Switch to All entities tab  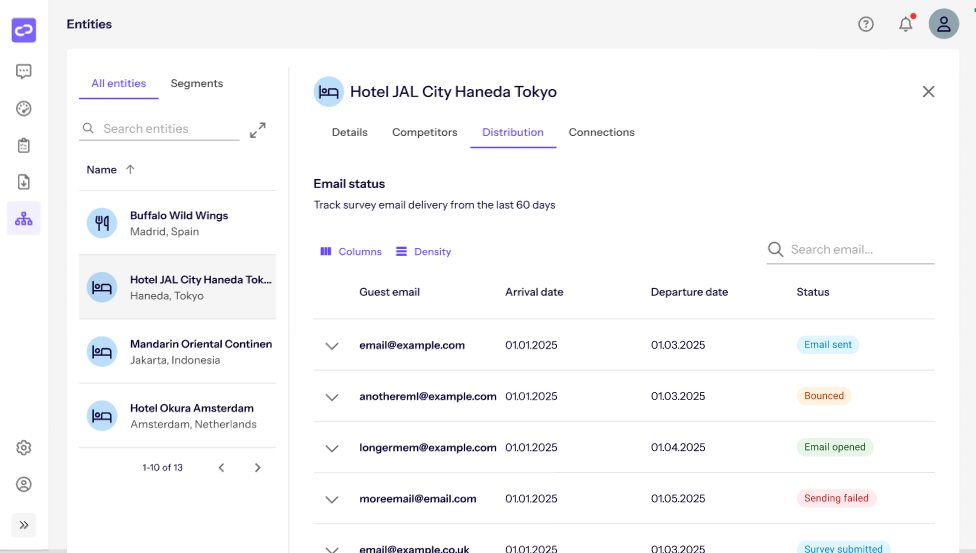pos(118,83)
